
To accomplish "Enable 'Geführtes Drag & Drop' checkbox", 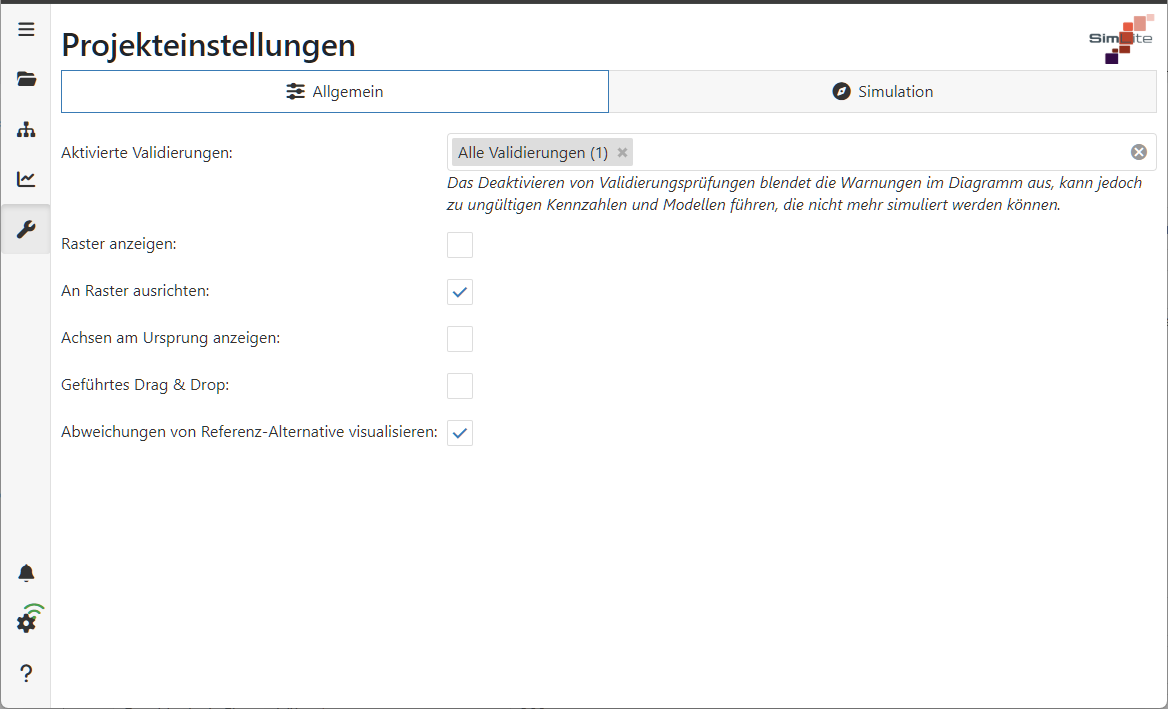I will tap(460, 386).
